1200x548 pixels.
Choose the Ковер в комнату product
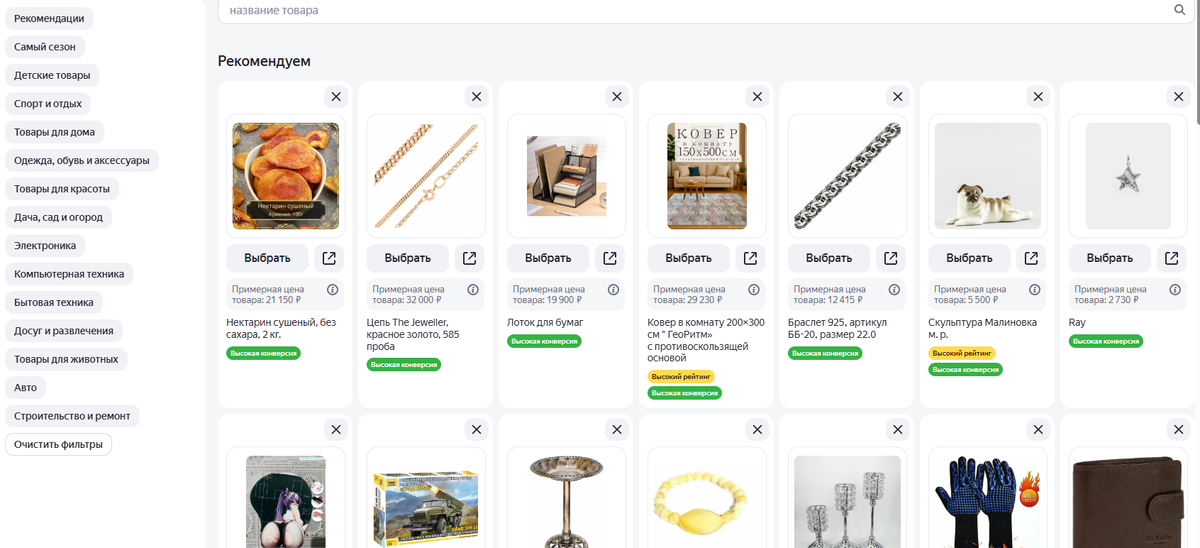[688, 258]
